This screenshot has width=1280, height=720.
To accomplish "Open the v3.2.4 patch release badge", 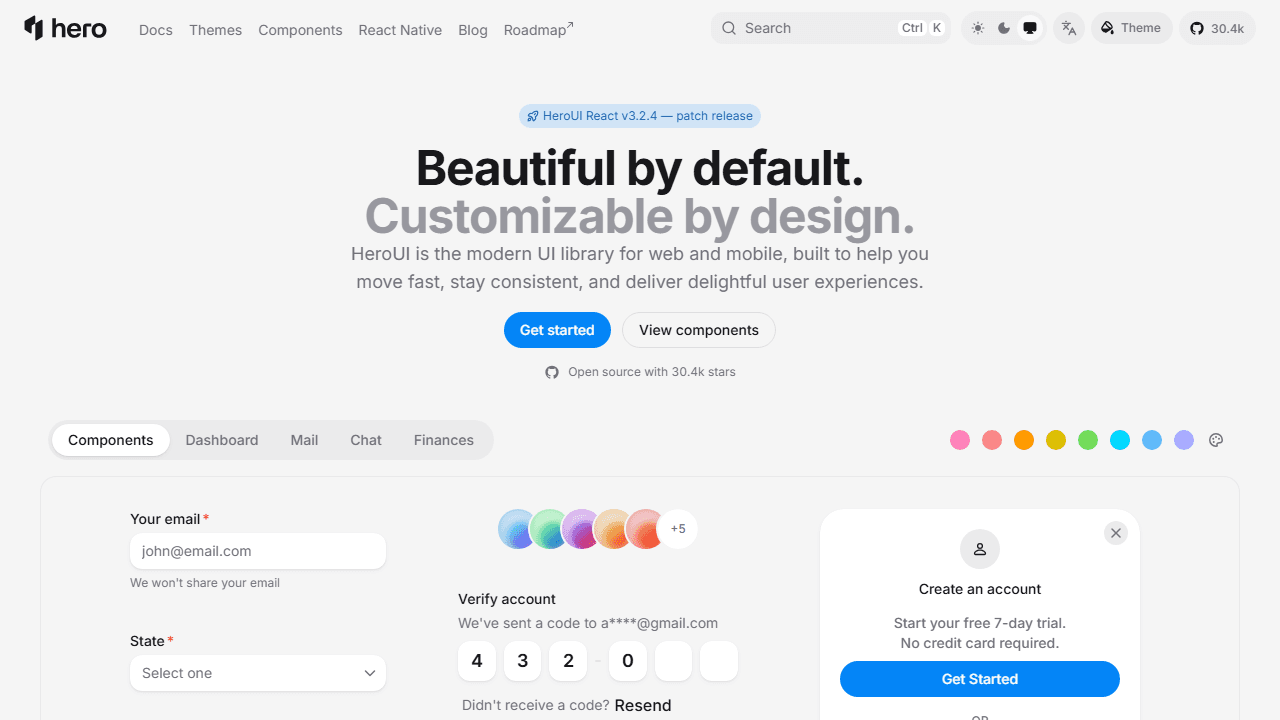I will [640, 116].
